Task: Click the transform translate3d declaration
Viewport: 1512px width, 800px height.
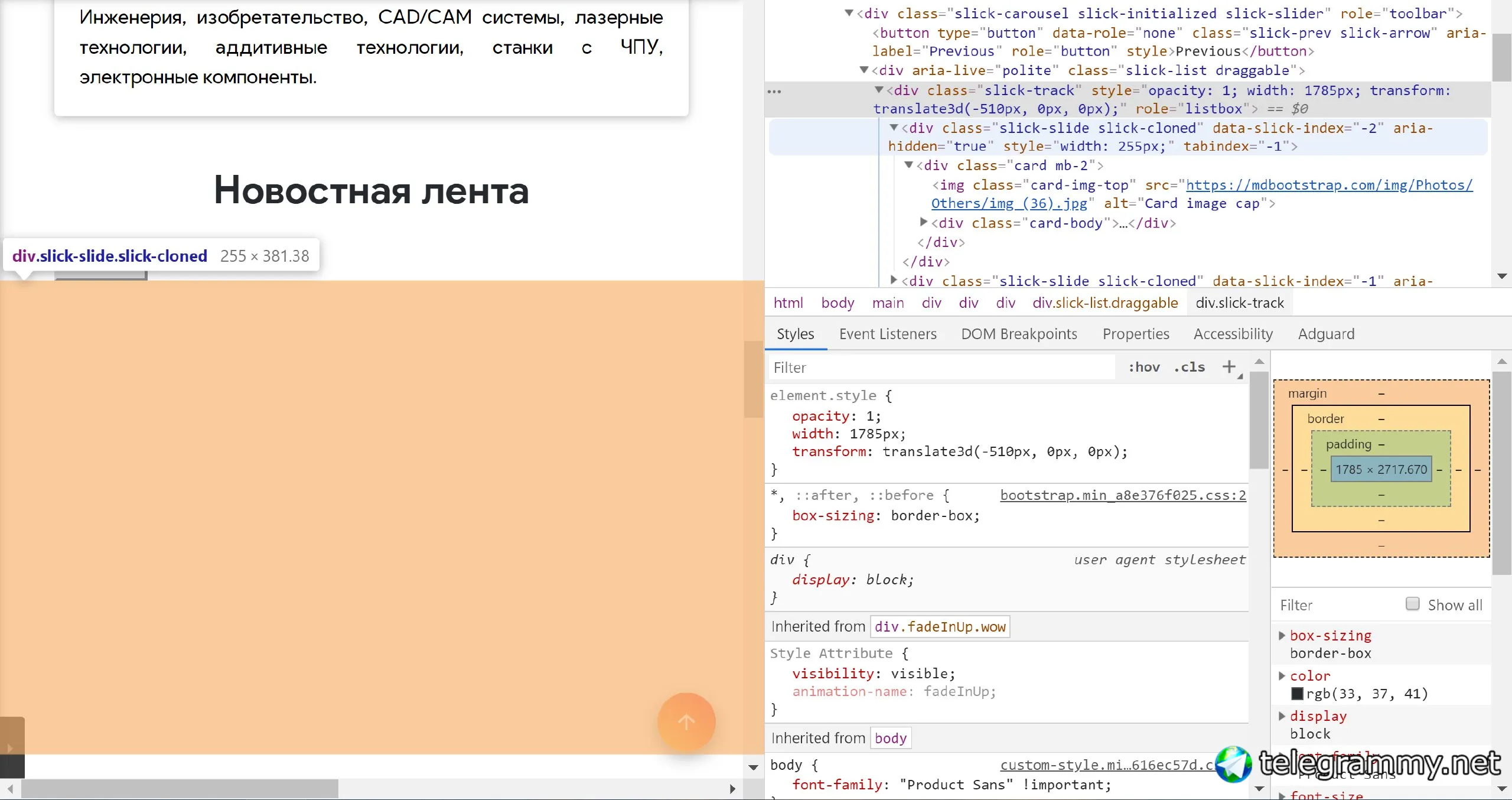Action: coord(960,451)
